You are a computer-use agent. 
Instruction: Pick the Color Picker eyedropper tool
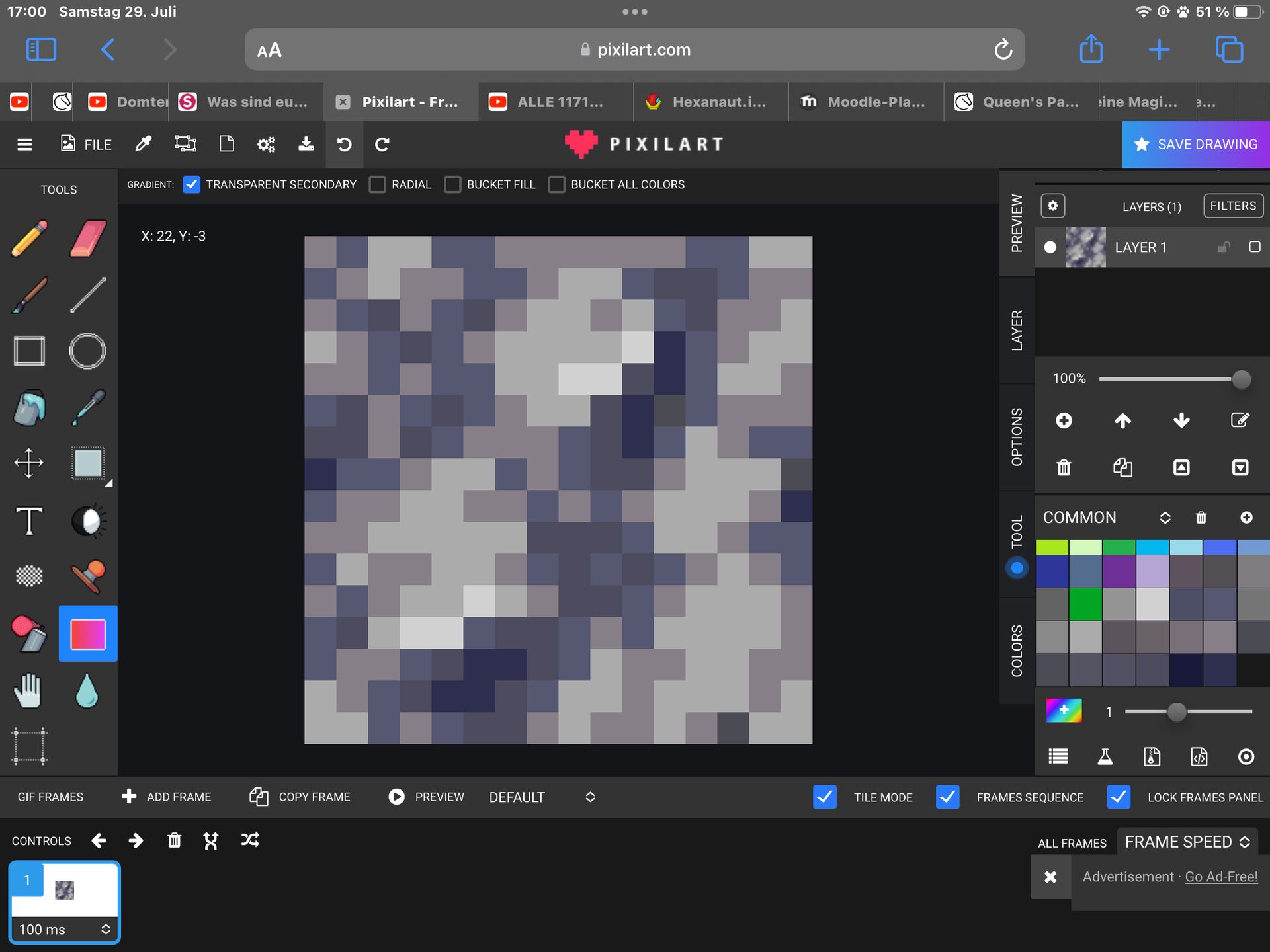coord(88,407)
